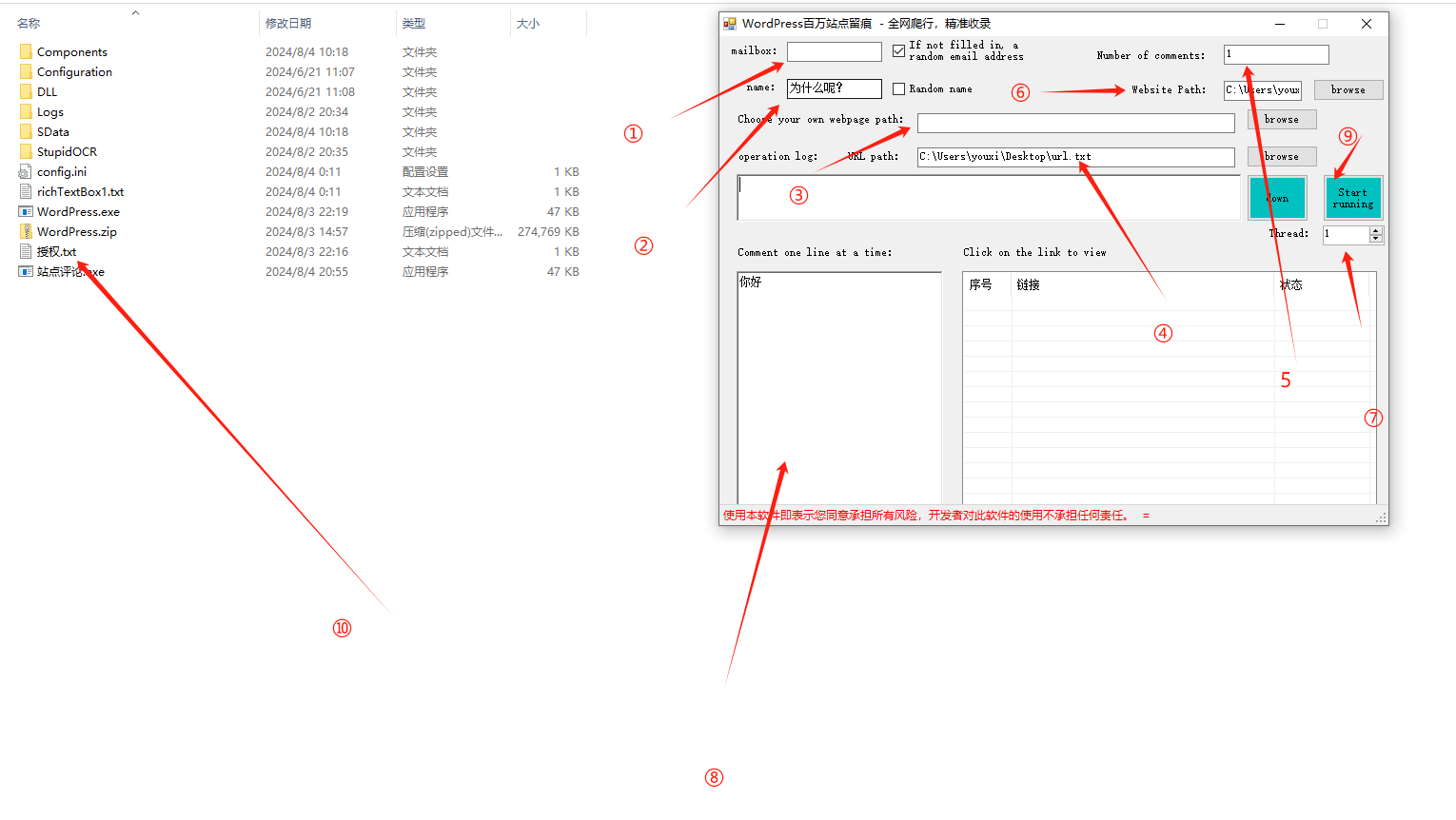Click the 配置设置 type cell
The width and height of the screenshot is (1456, 820).
coord(424,171)
